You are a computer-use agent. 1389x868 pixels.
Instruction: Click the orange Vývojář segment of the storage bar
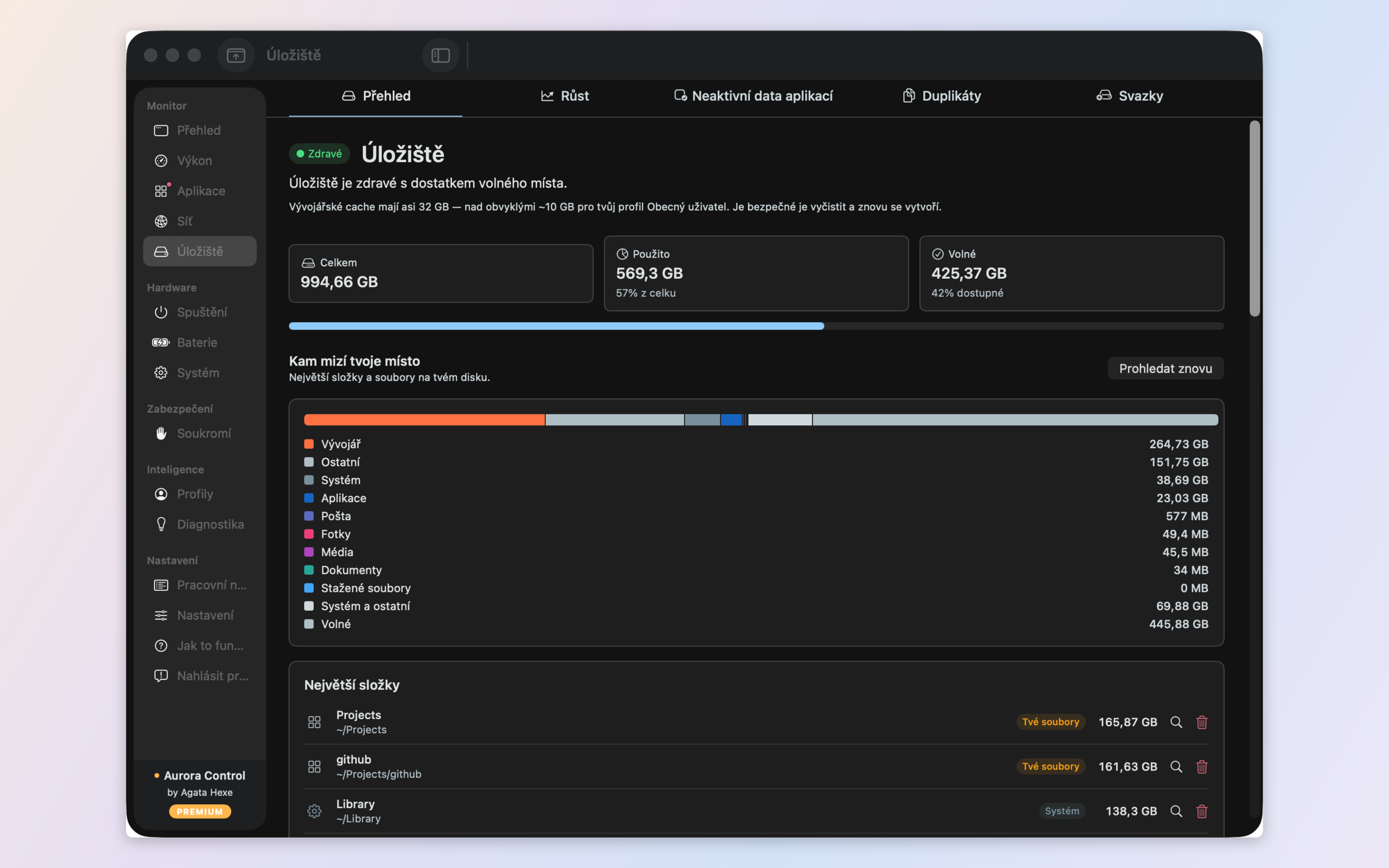[x=424, y=420]
